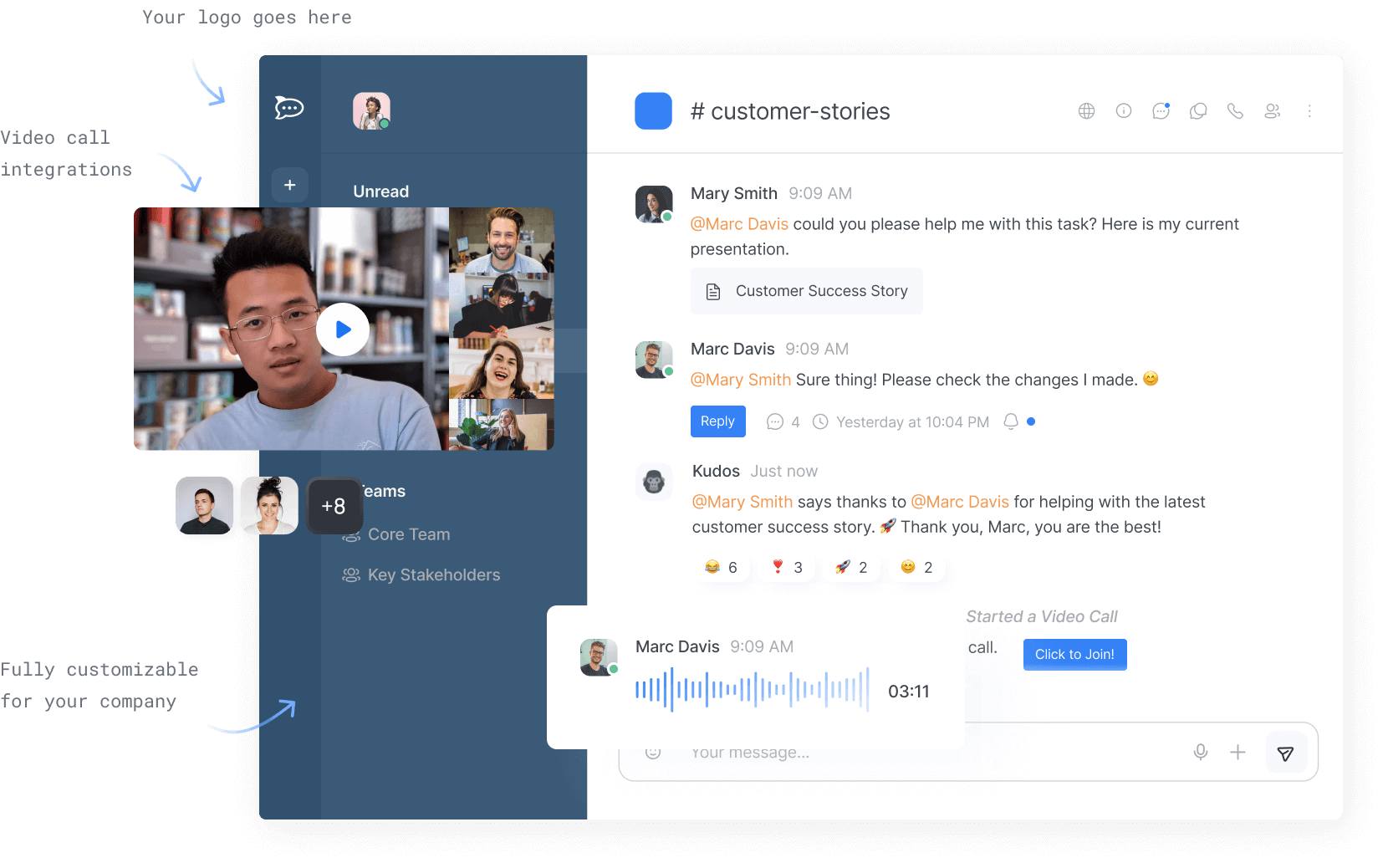
Task: Send the message with paper plane button
Action: tap(1286, 753)
